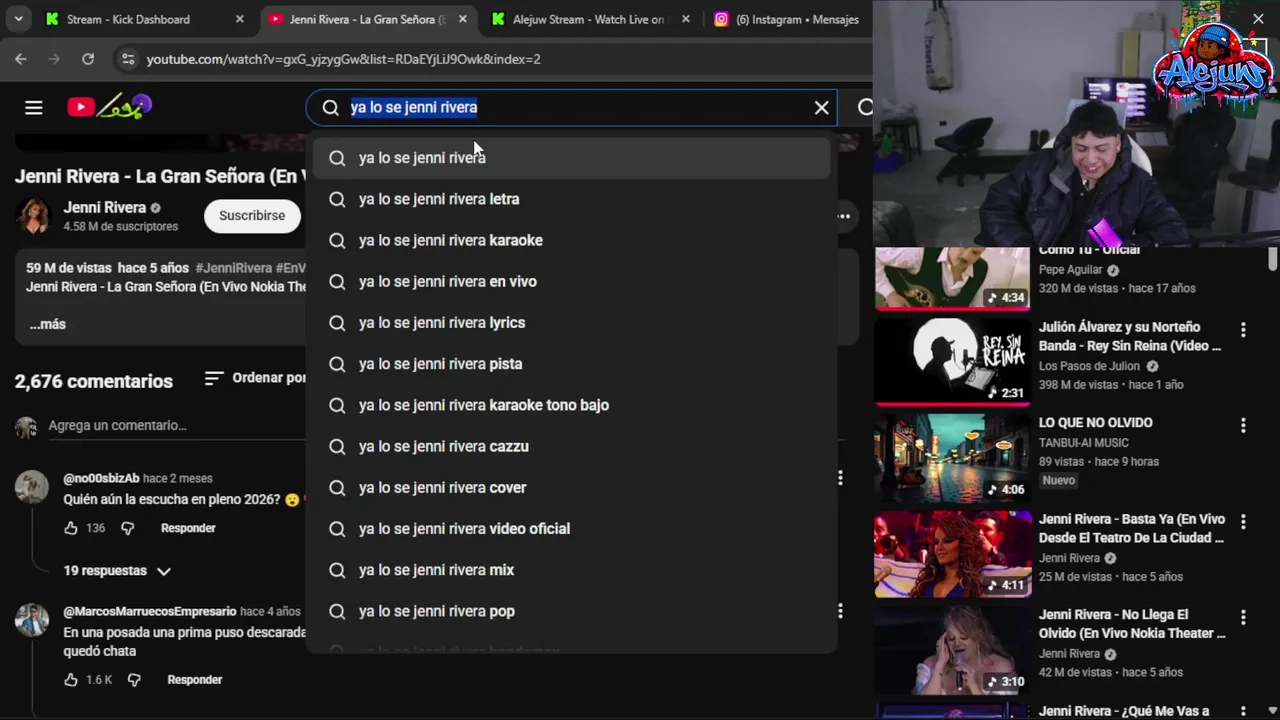Open the #JenniRivera hashtag link
1280x720 pixels.
pyautogui.click(x=234, y=268)
